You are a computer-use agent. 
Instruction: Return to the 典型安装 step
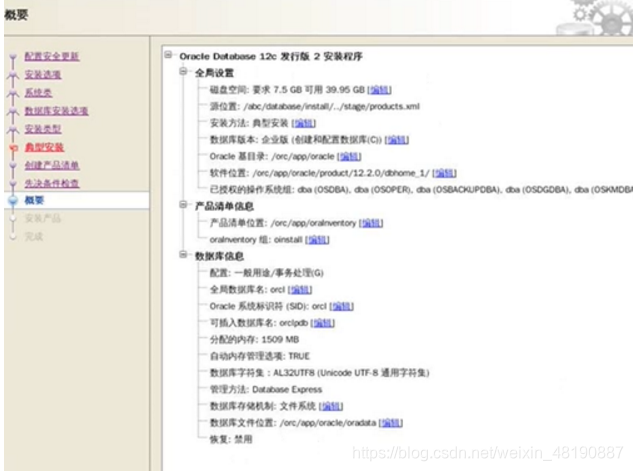tap(44, 147)
